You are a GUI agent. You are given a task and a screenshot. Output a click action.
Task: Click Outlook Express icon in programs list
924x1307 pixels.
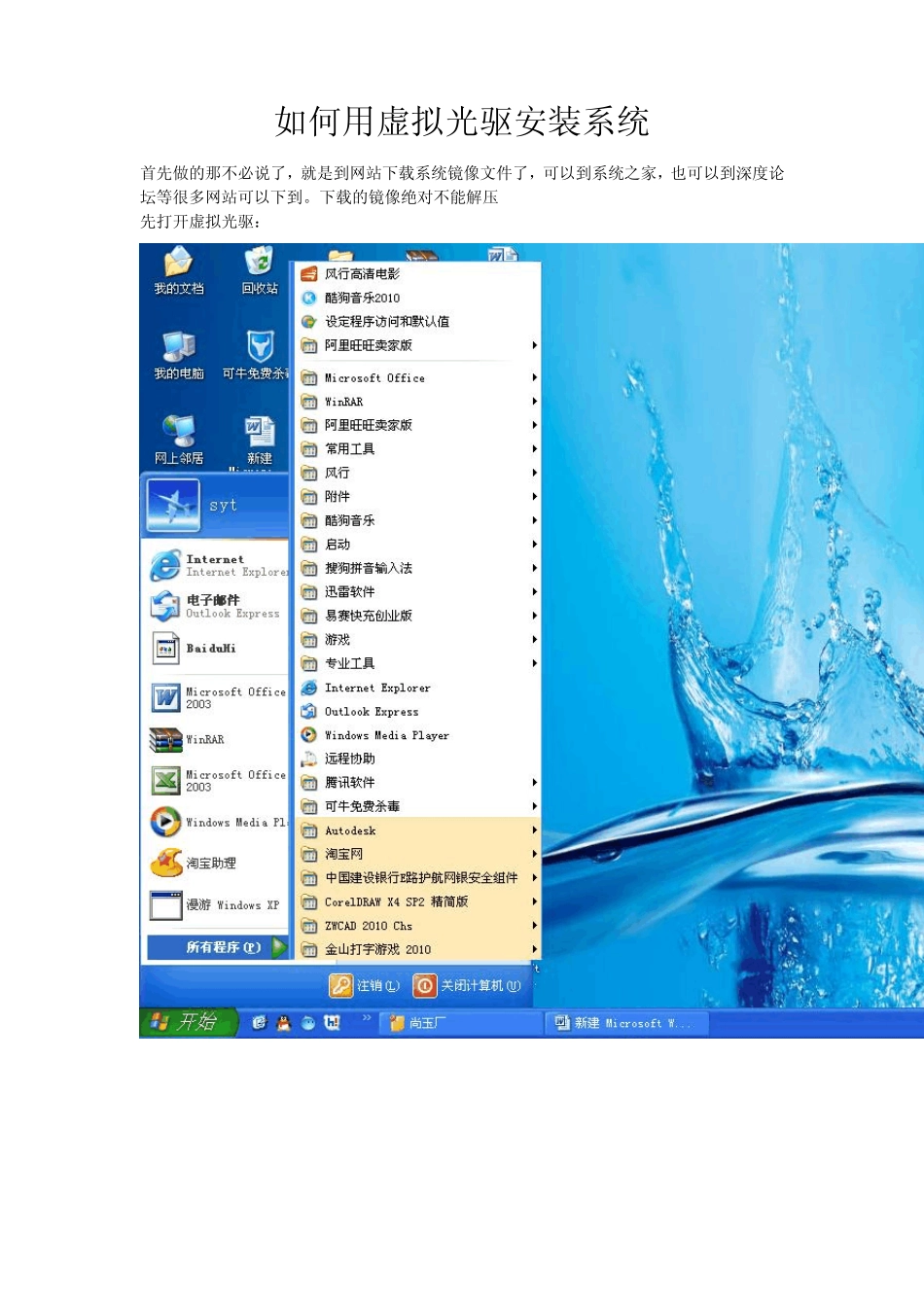(309, 712)
